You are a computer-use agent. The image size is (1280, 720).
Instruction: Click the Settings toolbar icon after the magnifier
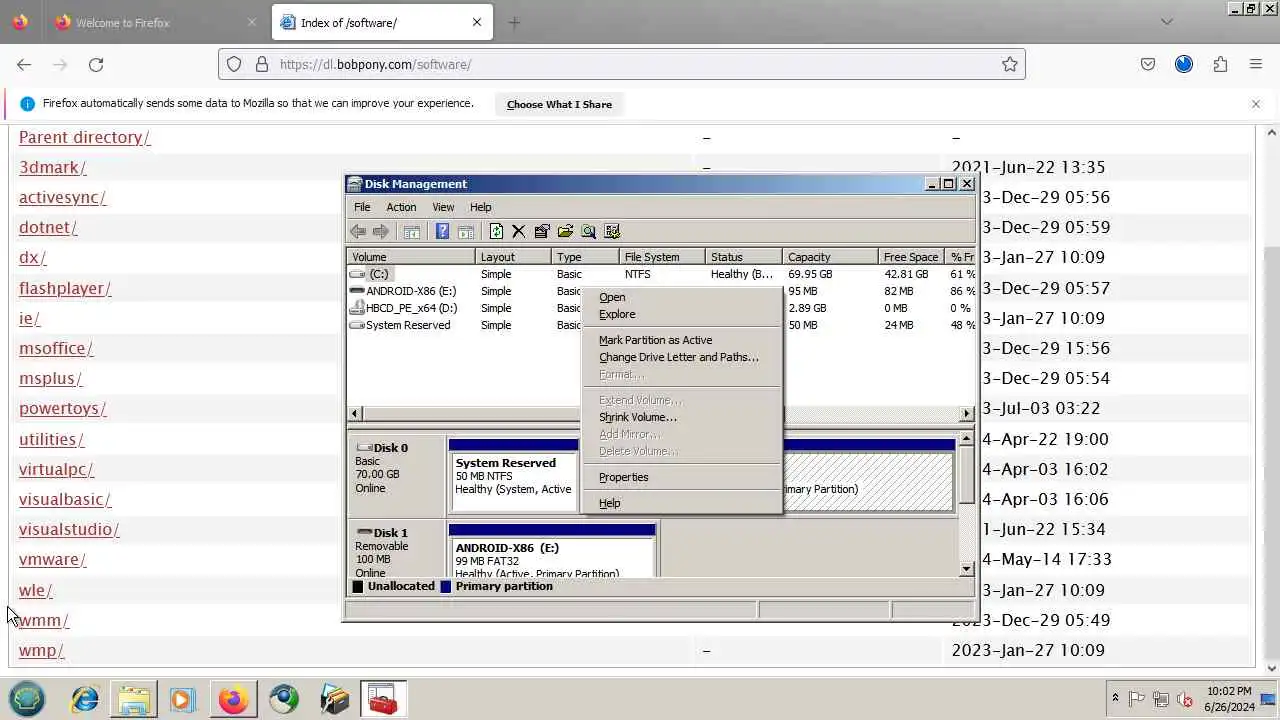pyautogui.click(x=612, y=231)
